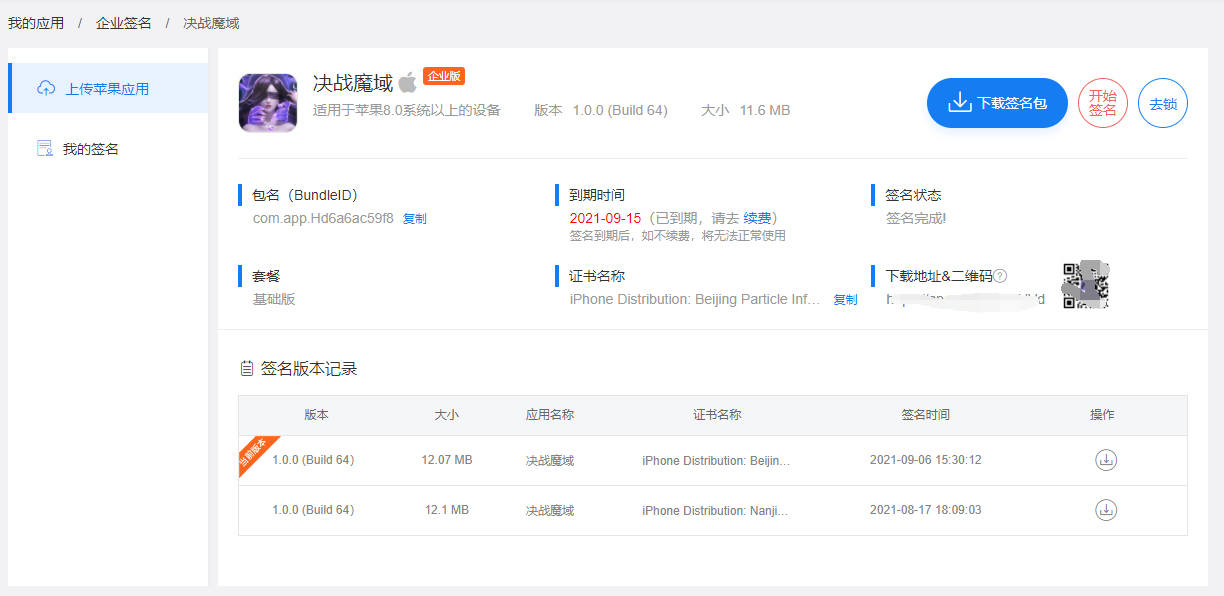
Task: Click clipboard icon beside 签名版本记录
Action: coord(247,369)
